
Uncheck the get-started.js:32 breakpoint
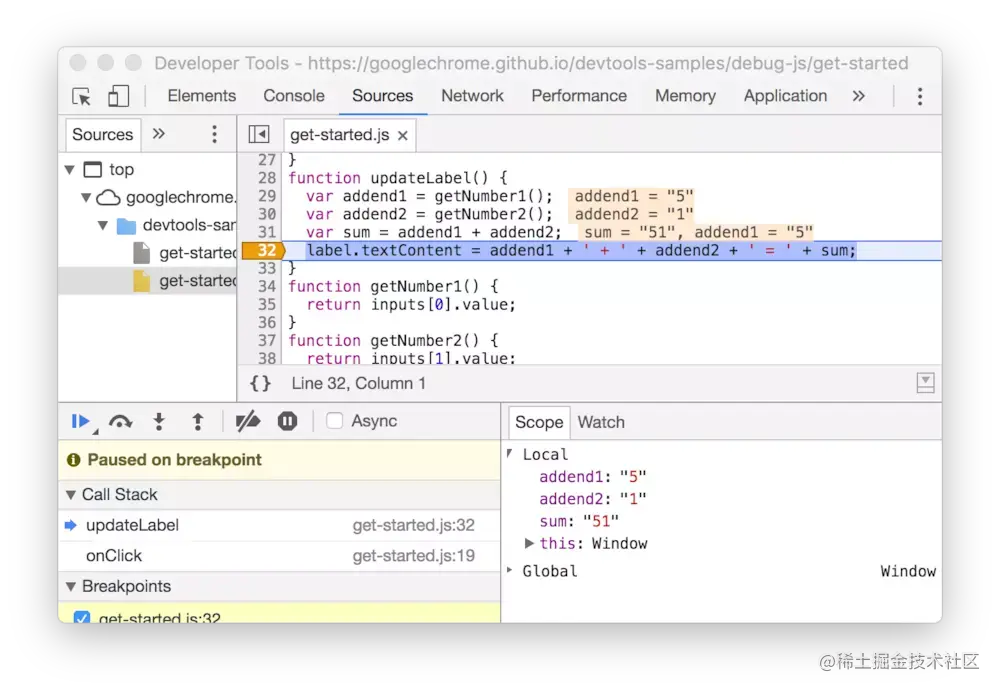click(82, 618)
